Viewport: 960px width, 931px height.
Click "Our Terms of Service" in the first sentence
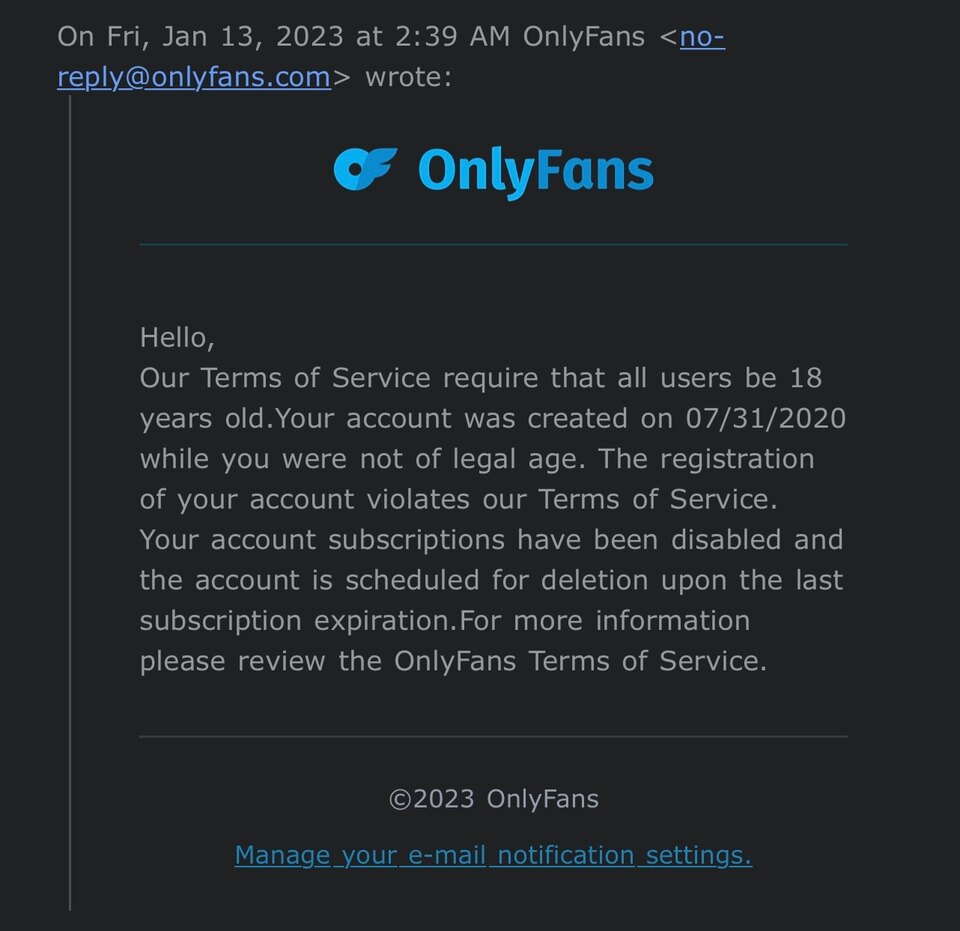coord(285,378)
